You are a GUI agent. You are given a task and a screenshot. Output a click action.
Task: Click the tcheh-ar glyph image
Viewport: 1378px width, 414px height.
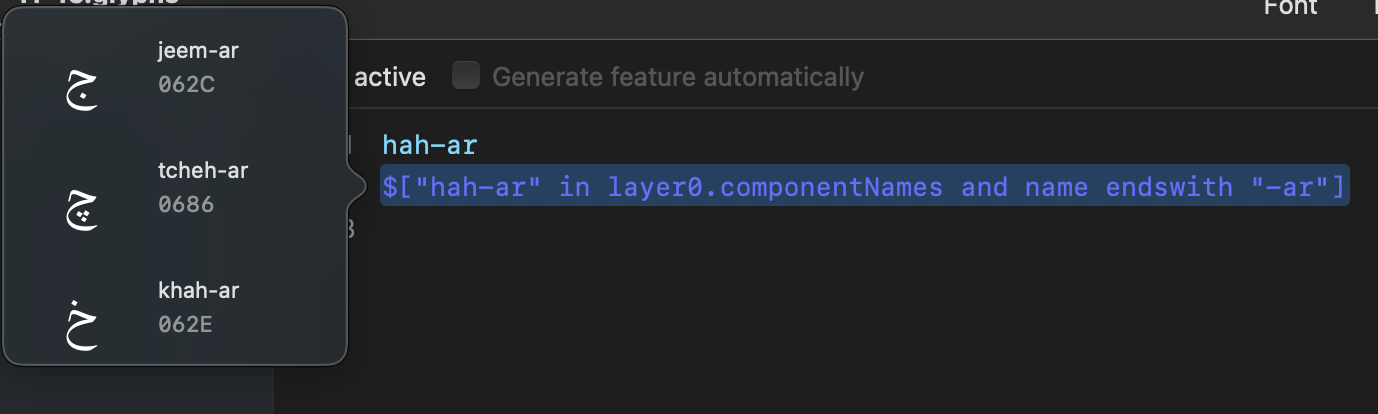tap(82, 208)
